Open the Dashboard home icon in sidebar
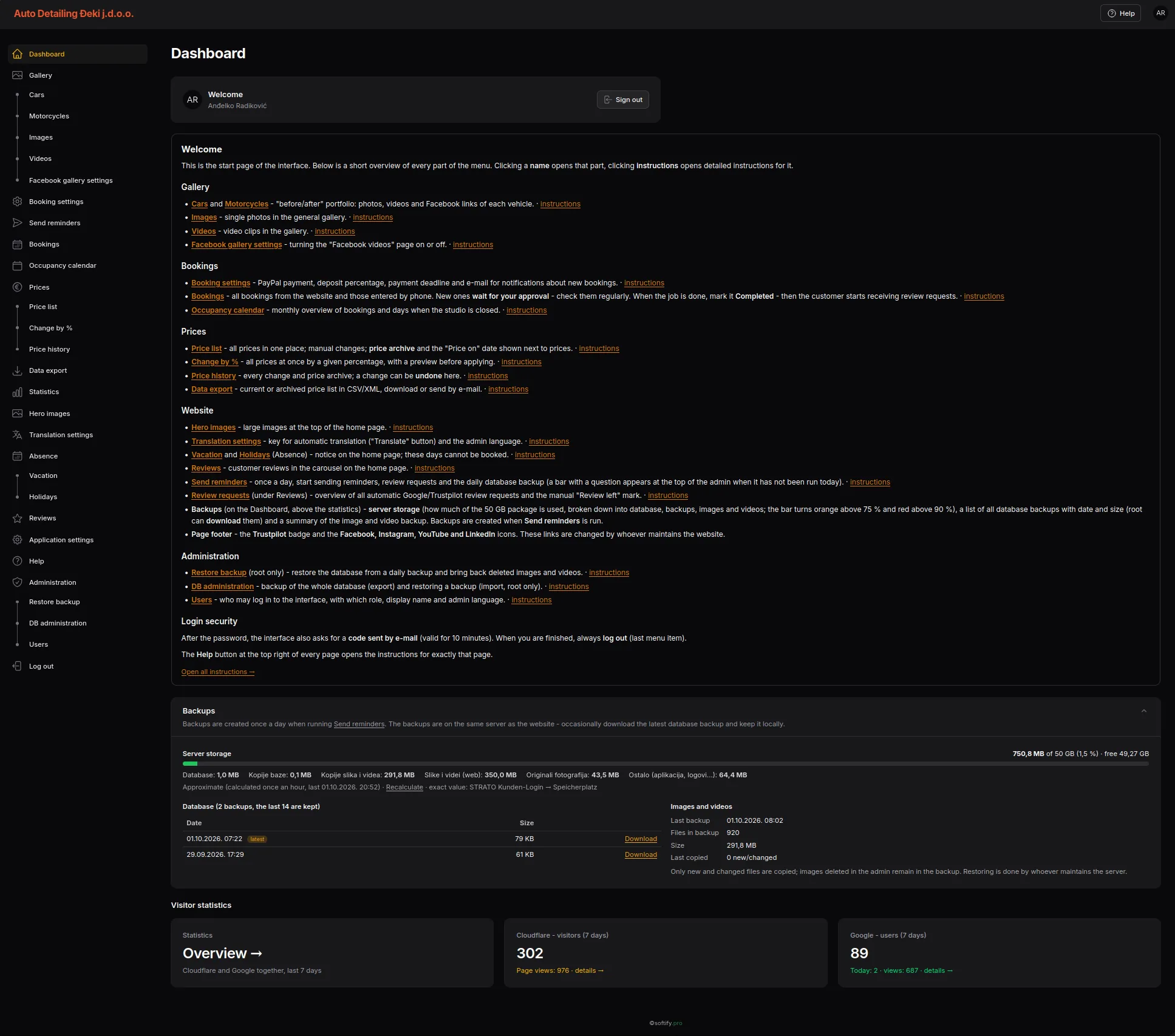 (x=18, y=54)
